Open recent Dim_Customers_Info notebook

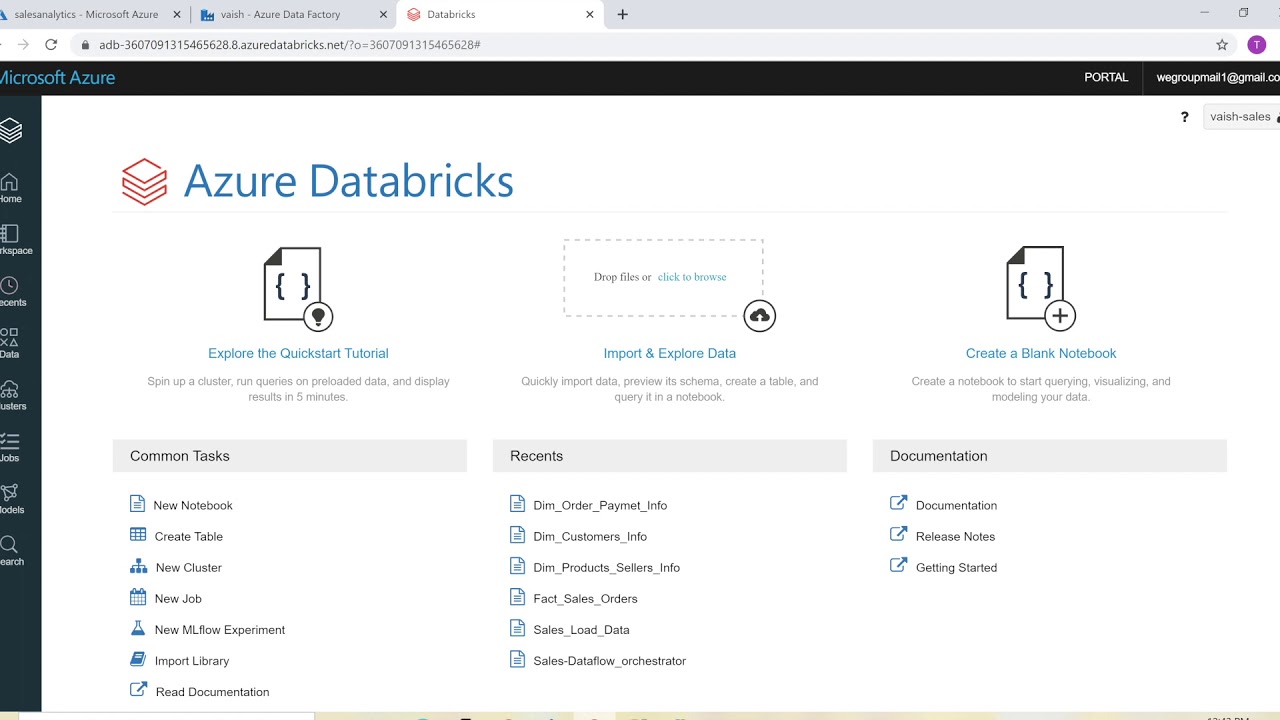coord(590,536)
